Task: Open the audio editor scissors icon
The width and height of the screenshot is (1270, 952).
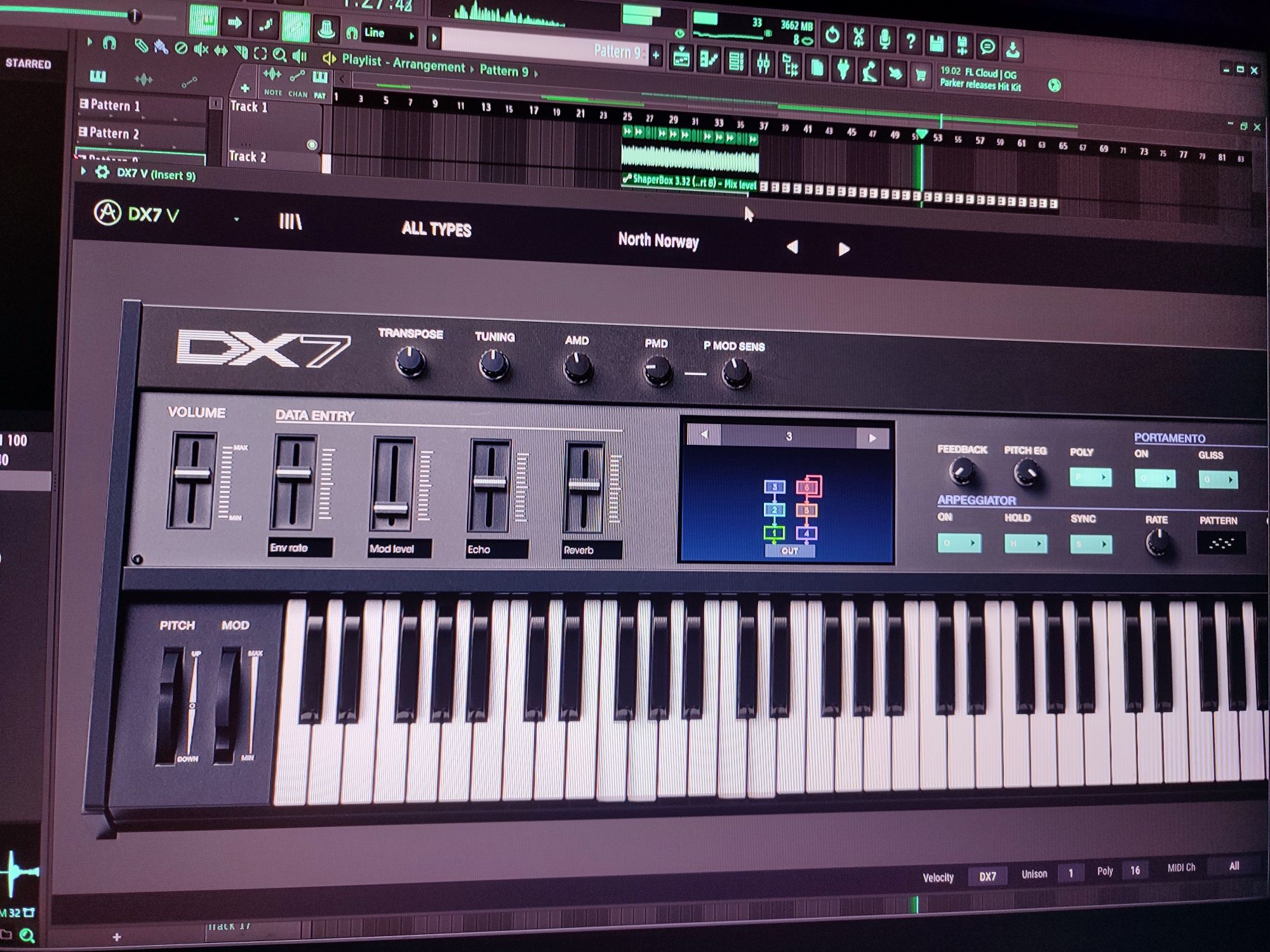Action: click(x=858, y=38)
